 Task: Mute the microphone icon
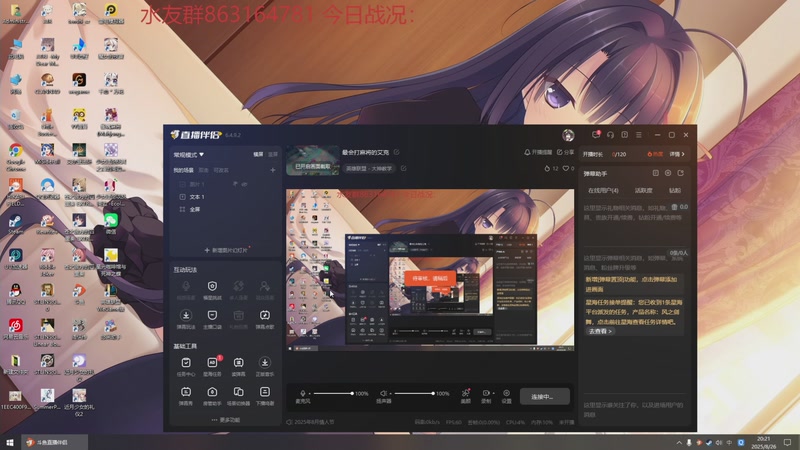(x=303, y=393)
